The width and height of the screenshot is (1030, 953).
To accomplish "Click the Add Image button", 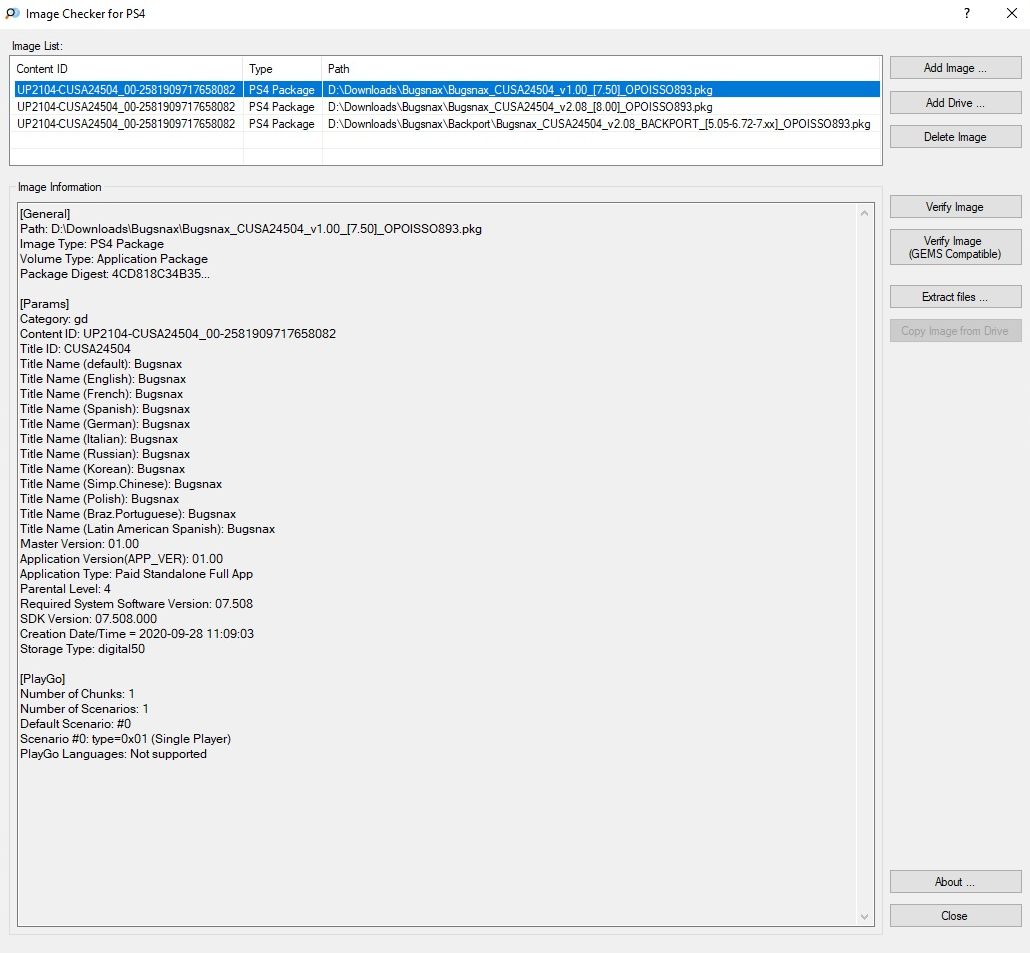I will (955, 68).
